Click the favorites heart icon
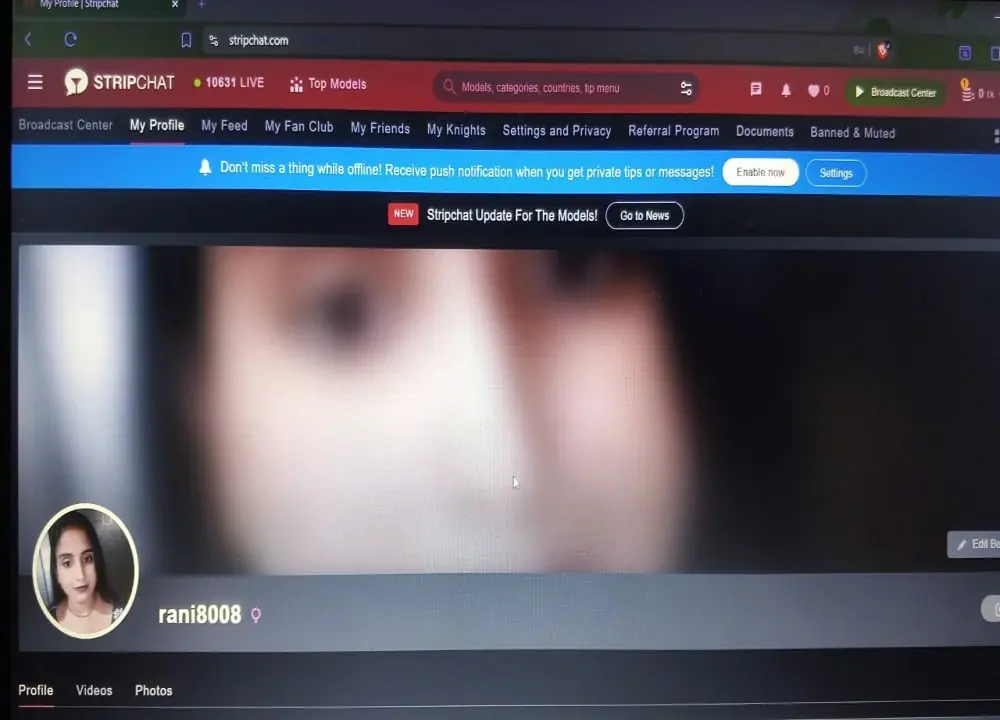This screenshot has width=1000, height=720. tap(814, 91)
